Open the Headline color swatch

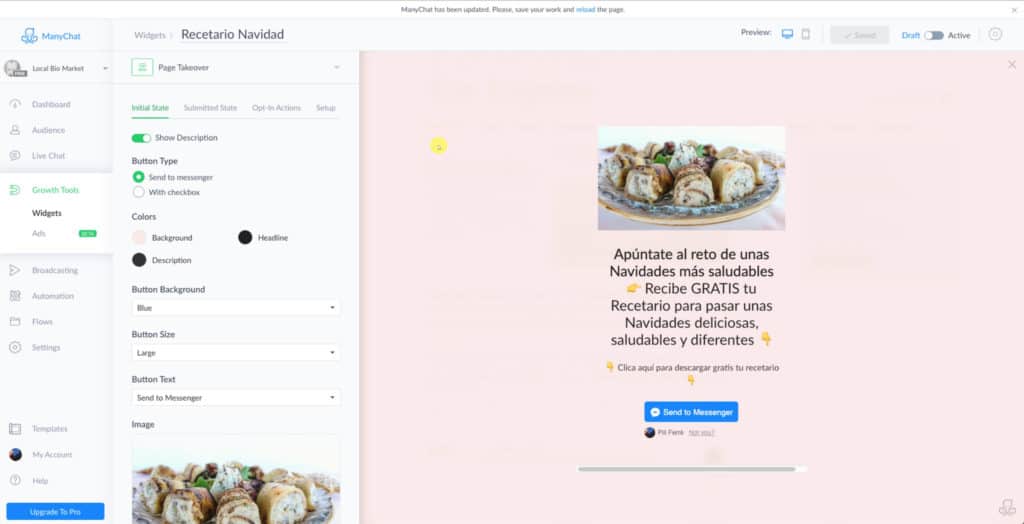click(245, 238)
